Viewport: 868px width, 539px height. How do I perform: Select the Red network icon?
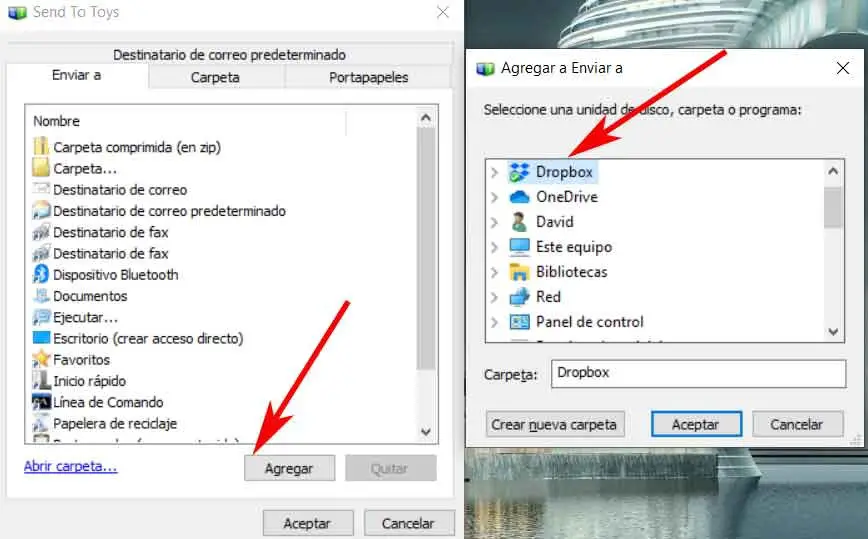pyautogui.click(x=519, y=297)
